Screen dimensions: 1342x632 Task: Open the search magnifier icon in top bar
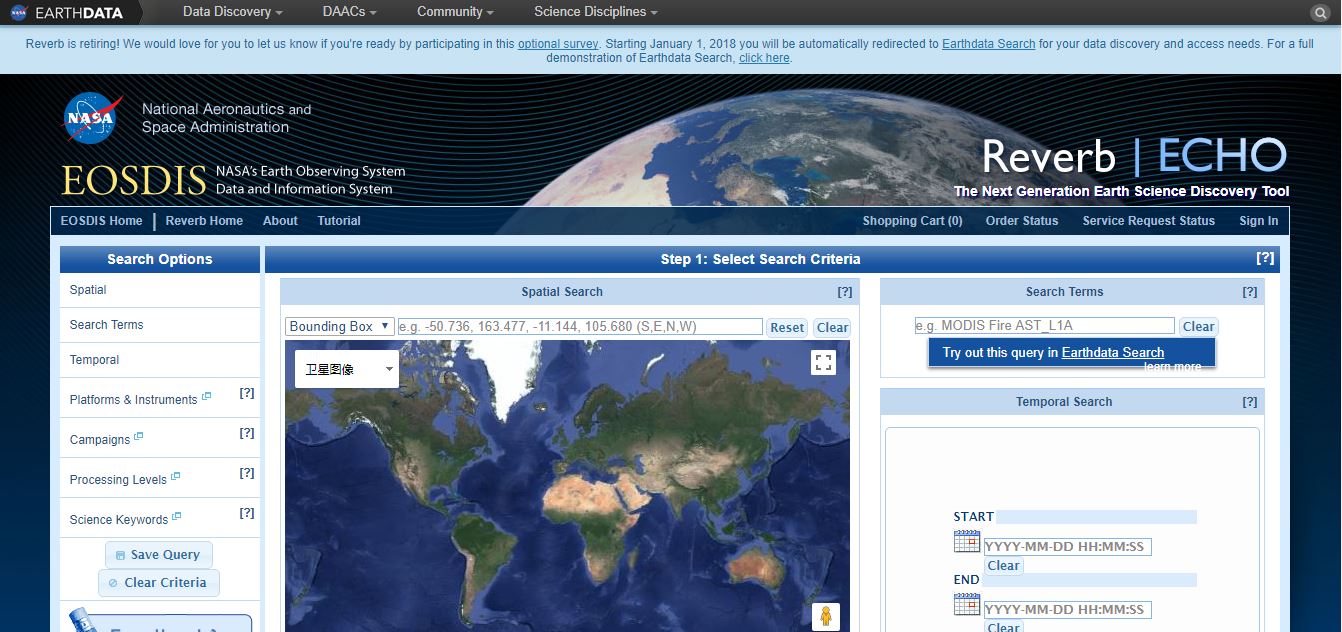[1320, 12]
